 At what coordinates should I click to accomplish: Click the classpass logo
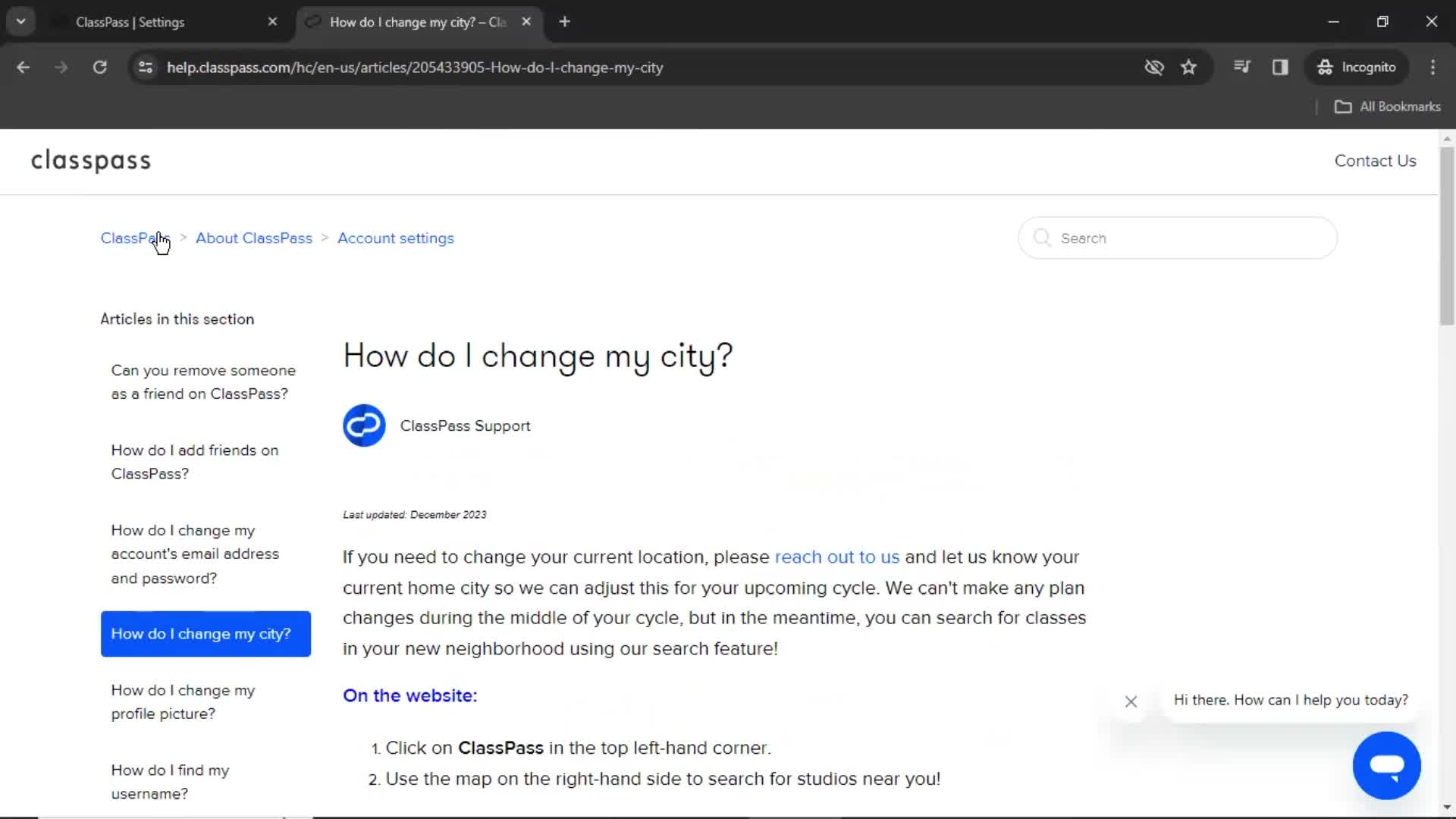pyautogui.click(x=91, y=161)
